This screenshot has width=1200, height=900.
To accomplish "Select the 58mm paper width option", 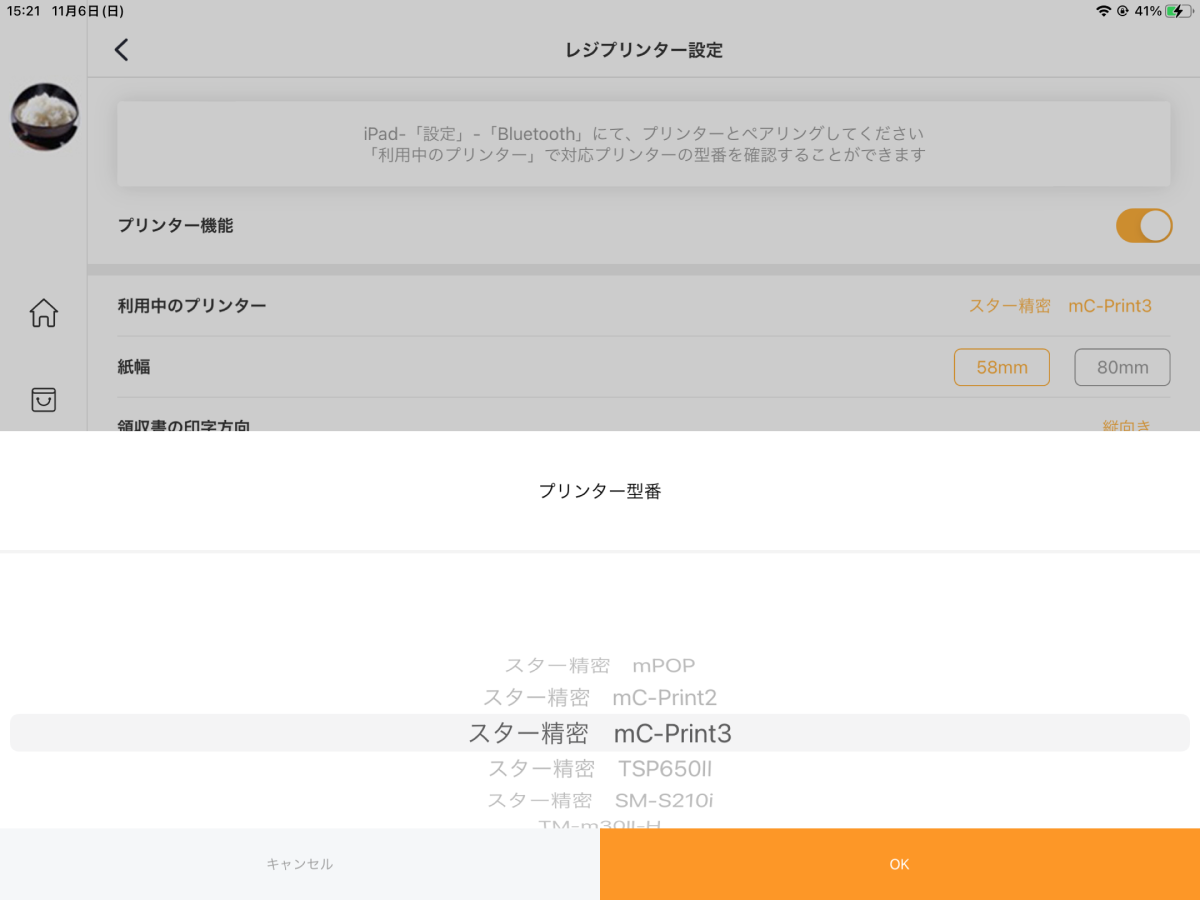I will click(1001, 367).
